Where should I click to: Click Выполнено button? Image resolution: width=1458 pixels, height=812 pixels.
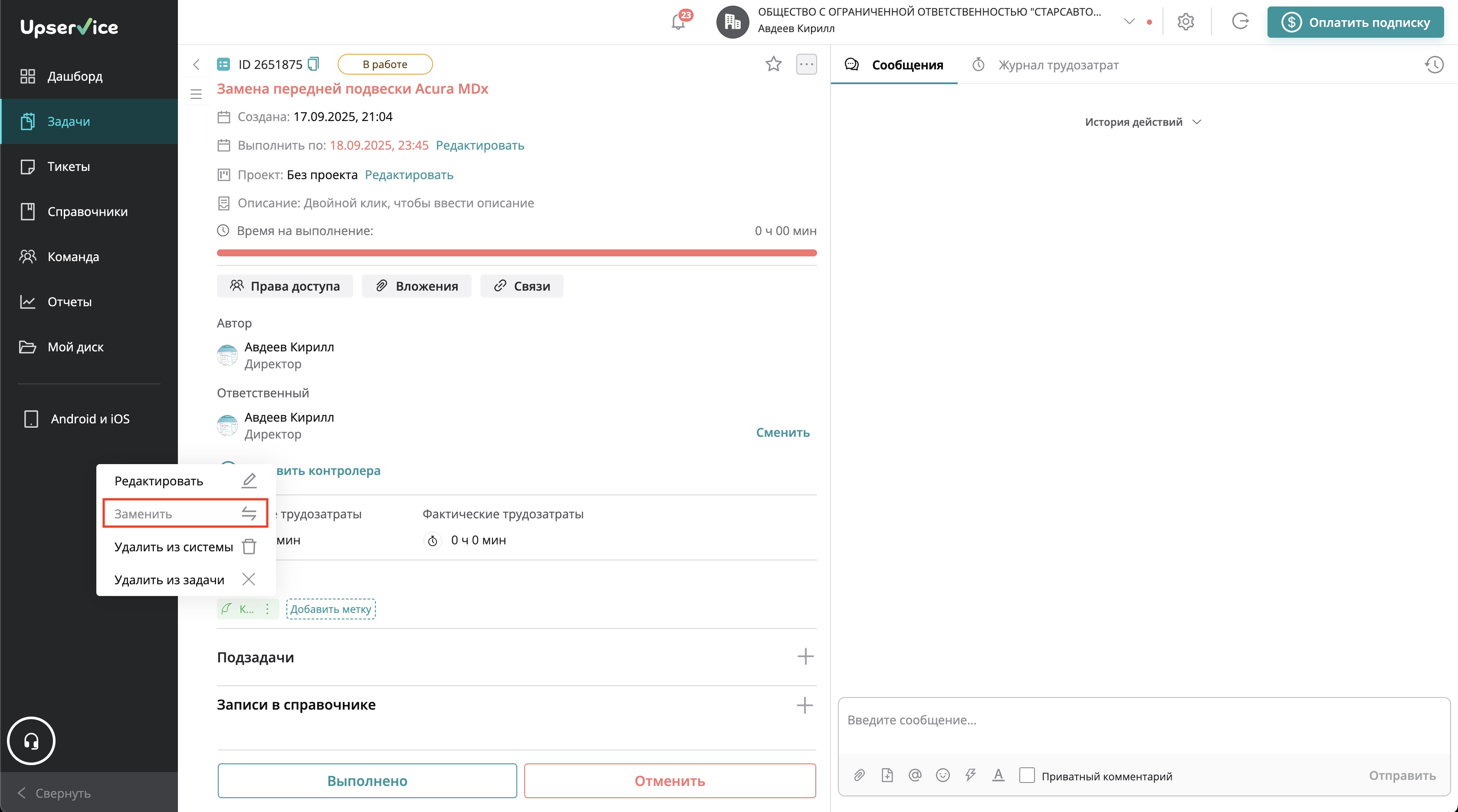(368, 781)
